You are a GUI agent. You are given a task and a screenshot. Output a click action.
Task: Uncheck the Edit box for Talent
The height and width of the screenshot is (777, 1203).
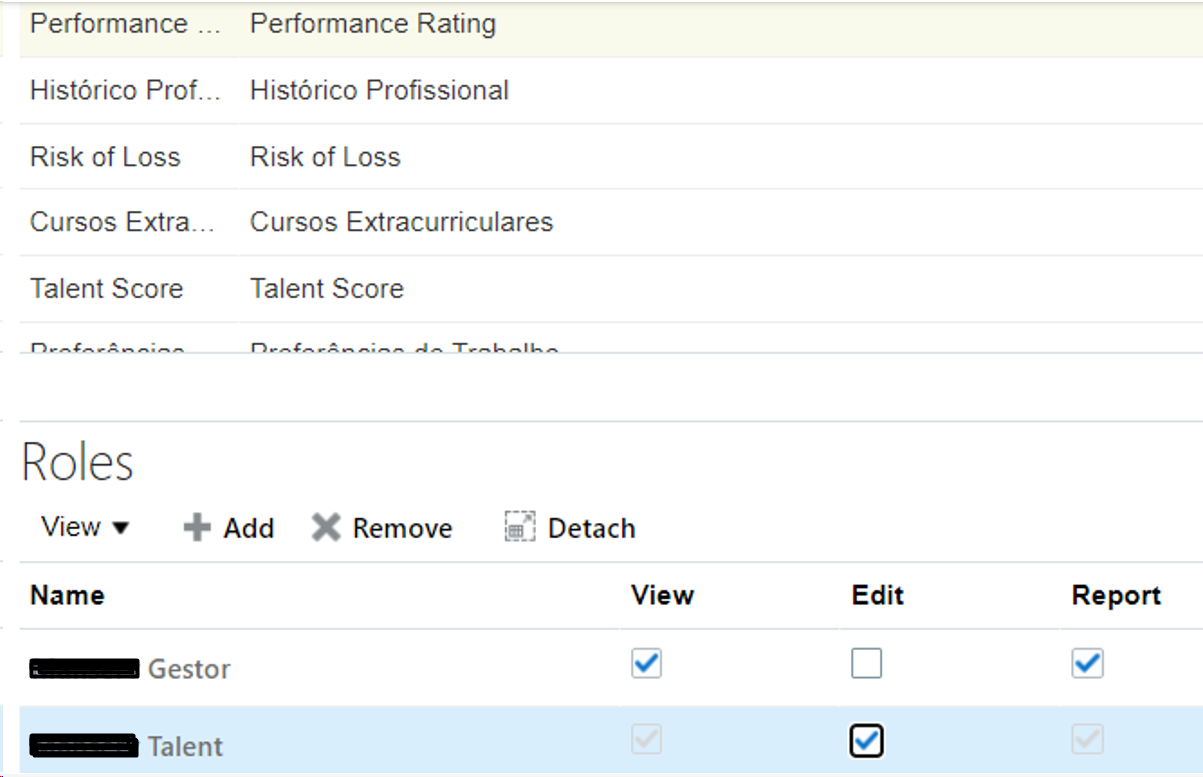[867, 741]
